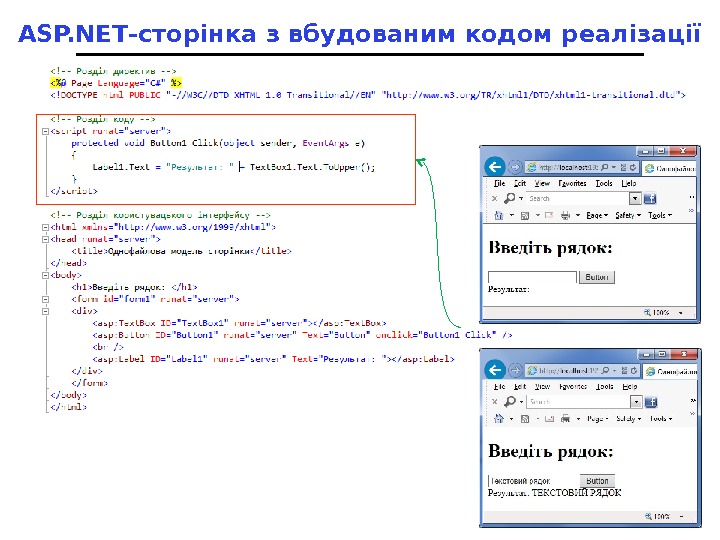Click Refresh icon in browser with empty text box

tap(633, 167)
